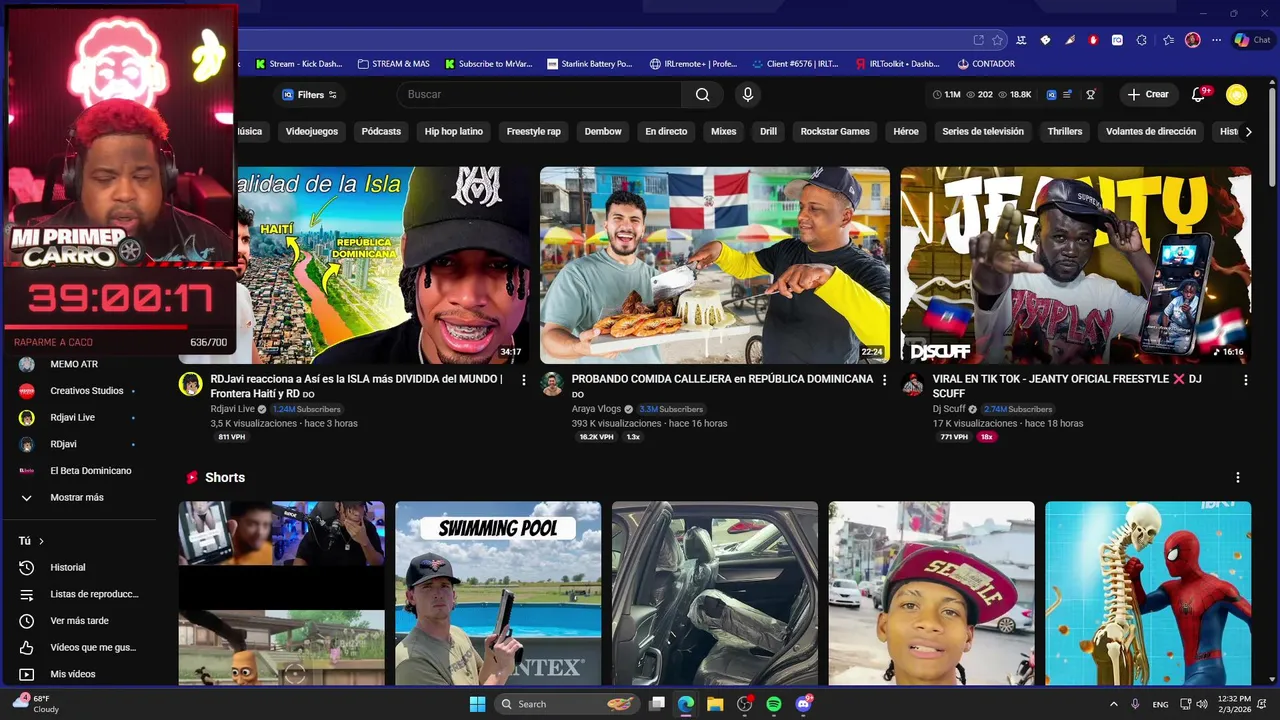Open the Copilot Chat button

click(1252, 40)
